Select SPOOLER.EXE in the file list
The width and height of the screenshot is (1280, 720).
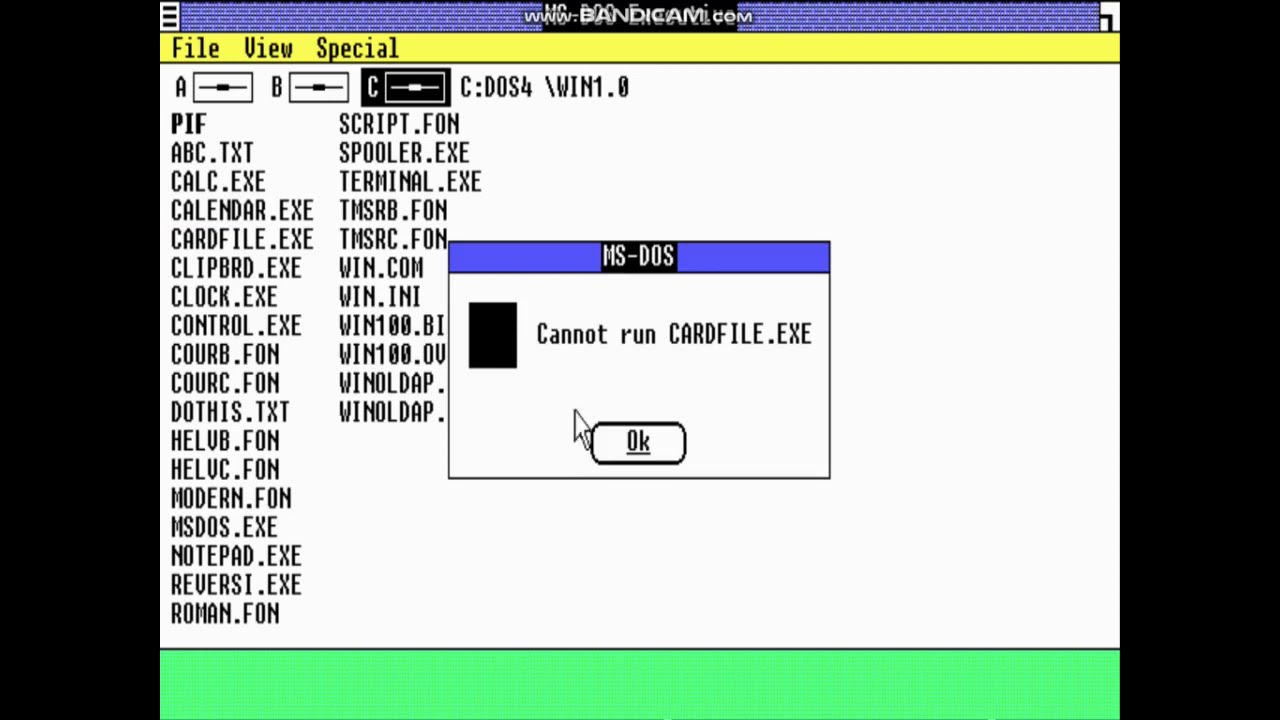click(x=404, y=153)
